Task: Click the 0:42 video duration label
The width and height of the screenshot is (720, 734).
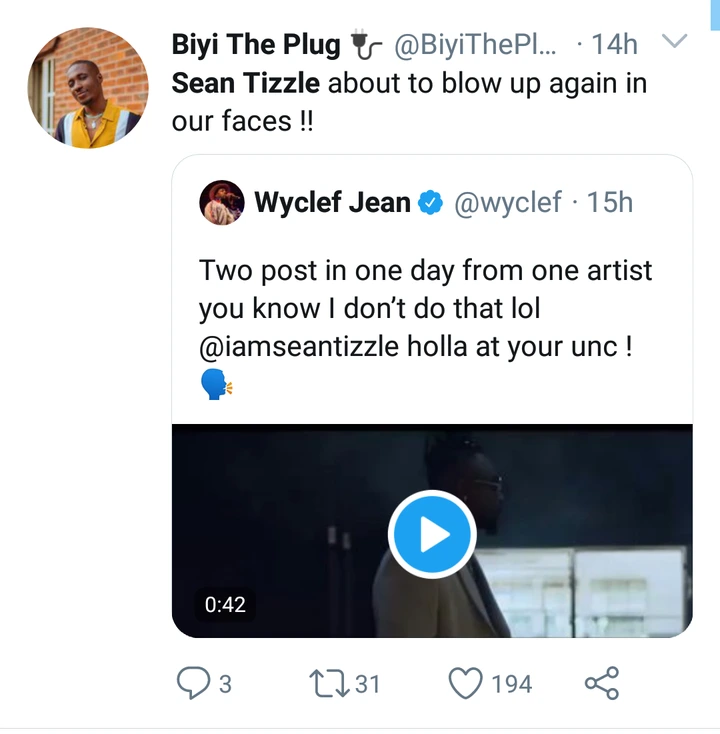Action: coord(225,604)
